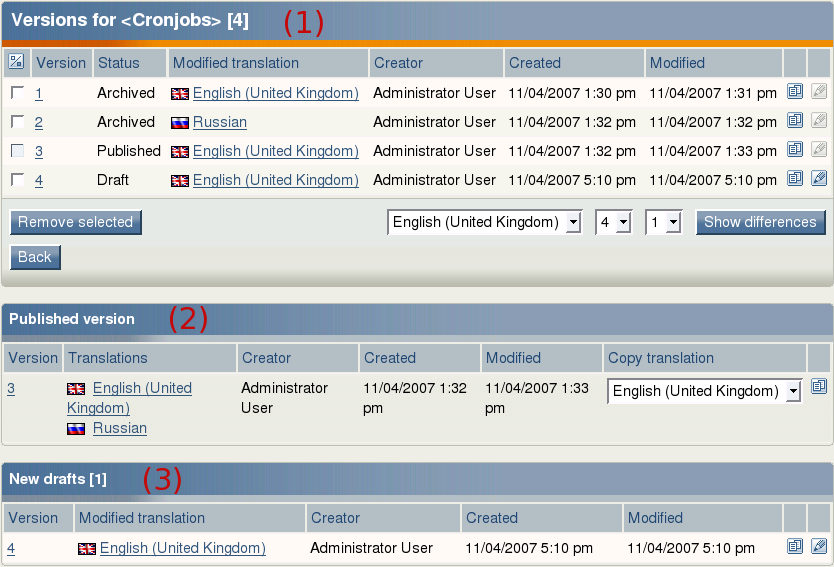This screenshot has width=834, height=567.
Task: Edit version 4 in New drafts panel
Action: 819,546
